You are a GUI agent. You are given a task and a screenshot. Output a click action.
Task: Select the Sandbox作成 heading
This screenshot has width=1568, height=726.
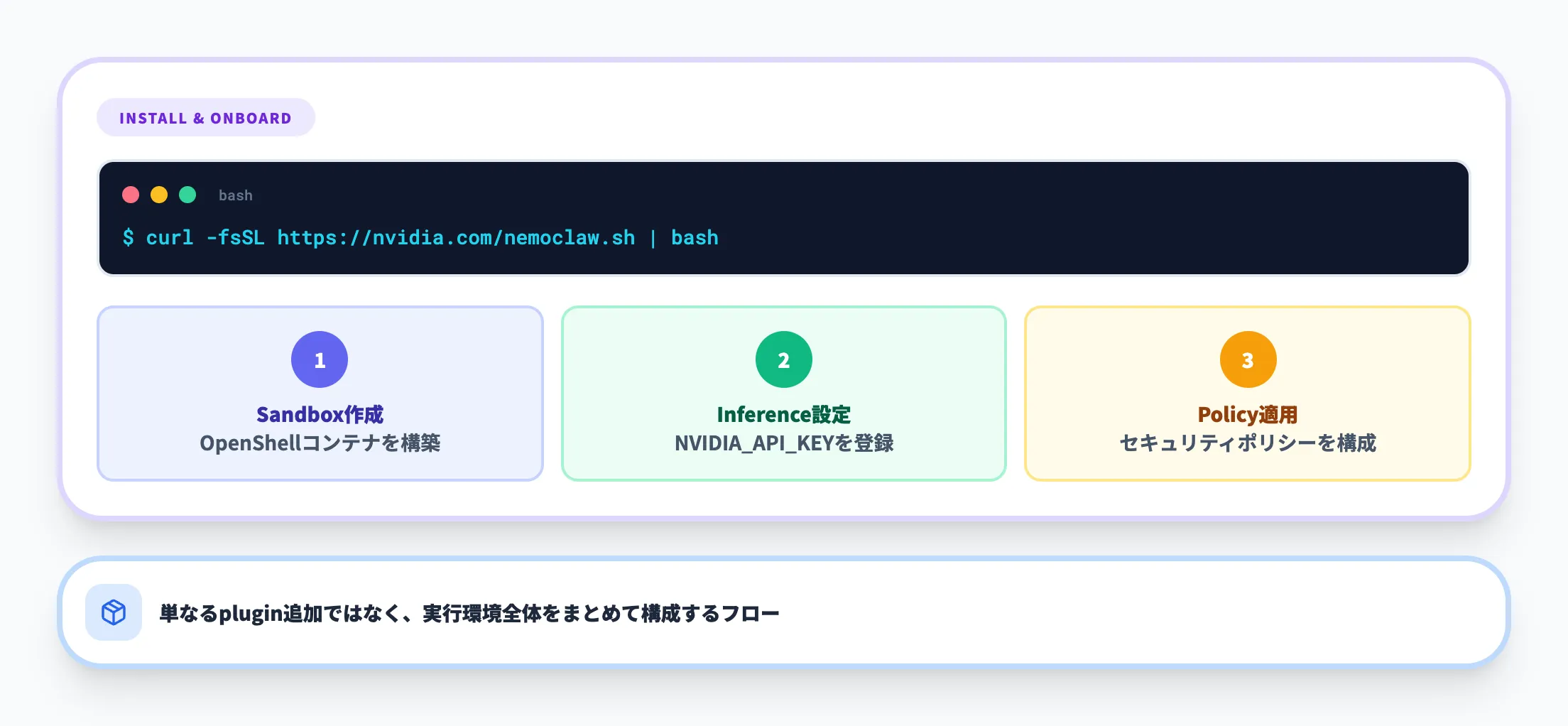point(320,414)
